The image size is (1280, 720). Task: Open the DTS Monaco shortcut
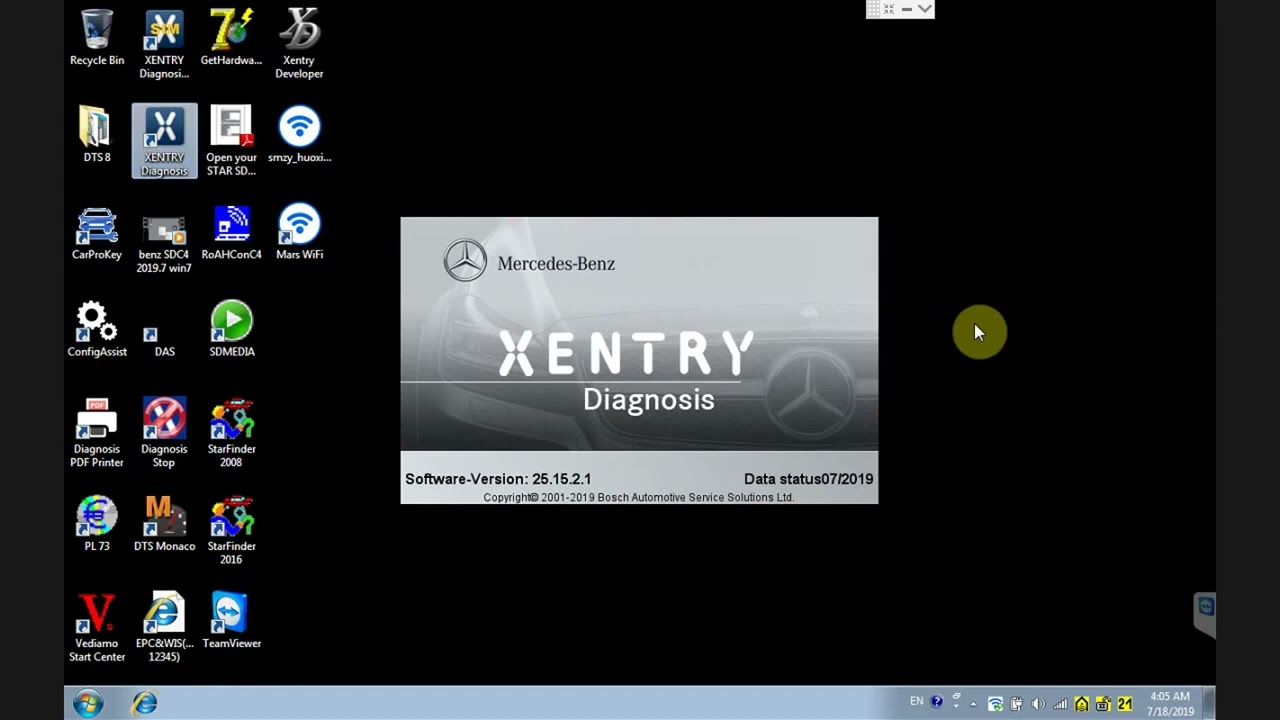[x=164, y=524]
